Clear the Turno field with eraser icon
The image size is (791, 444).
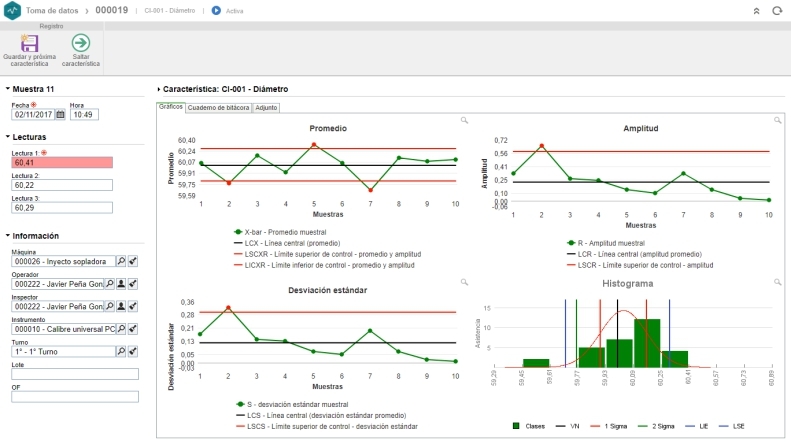point(133,351)
